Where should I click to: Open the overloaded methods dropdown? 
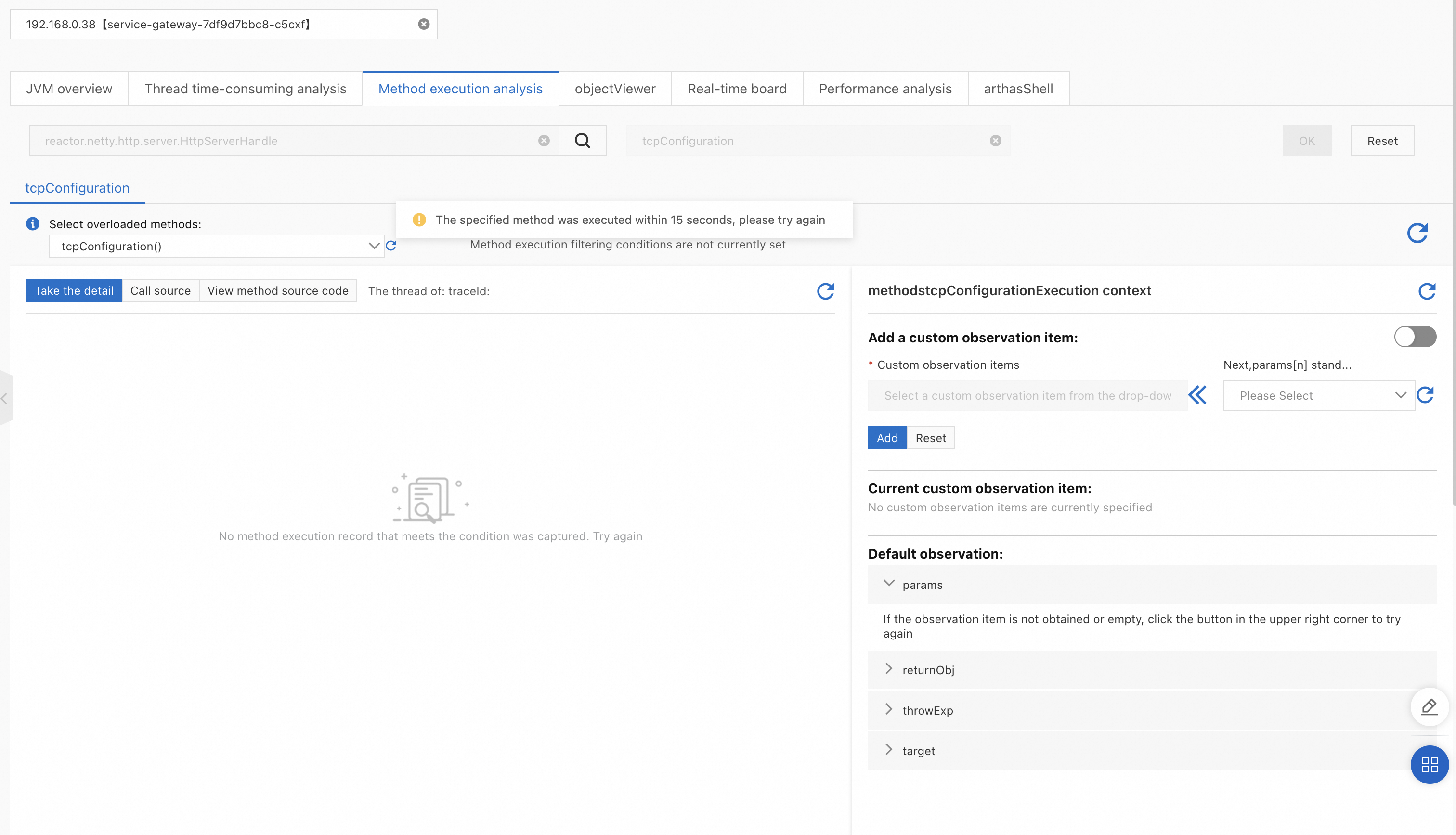tap(217, 246)
